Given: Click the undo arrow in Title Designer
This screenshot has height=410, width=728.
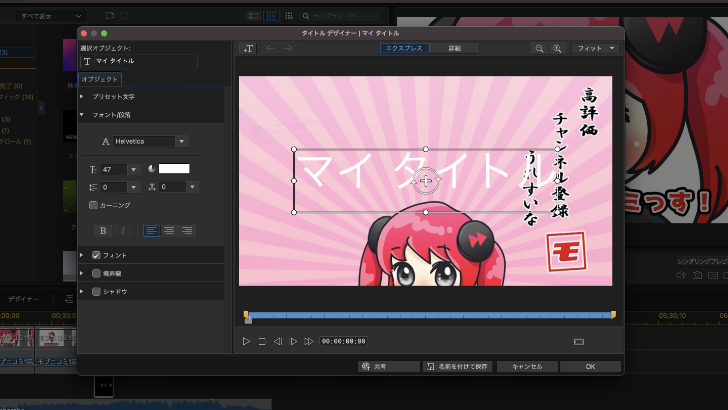Looking at the screenshot, I should pos(271,48).
